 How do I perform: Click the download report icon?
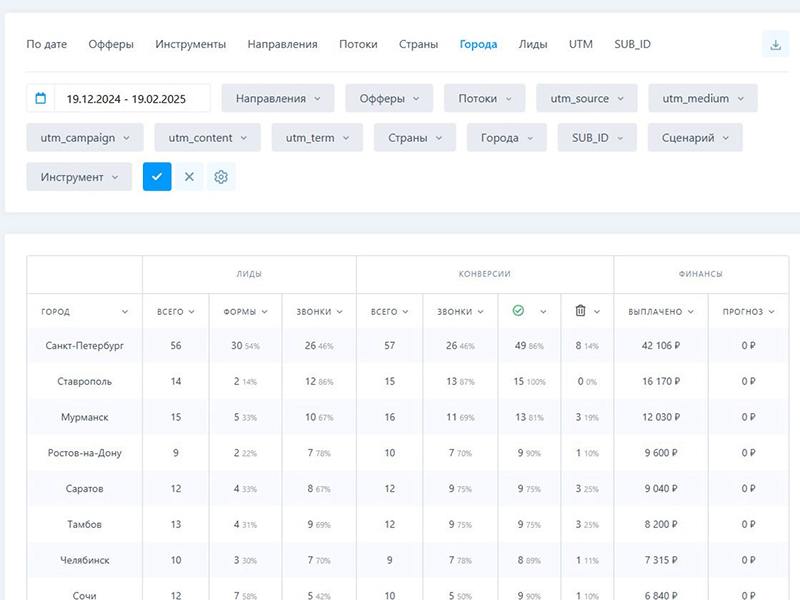click(776, 44)
